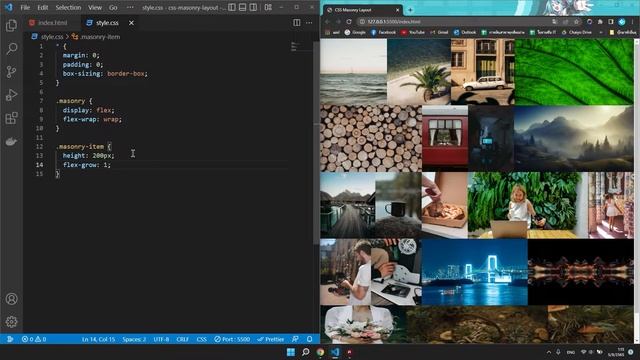This screenshot has width=640, height=360.
Task: Open Chrome extensions puzzle icon
Action: (x=600, y=22)
